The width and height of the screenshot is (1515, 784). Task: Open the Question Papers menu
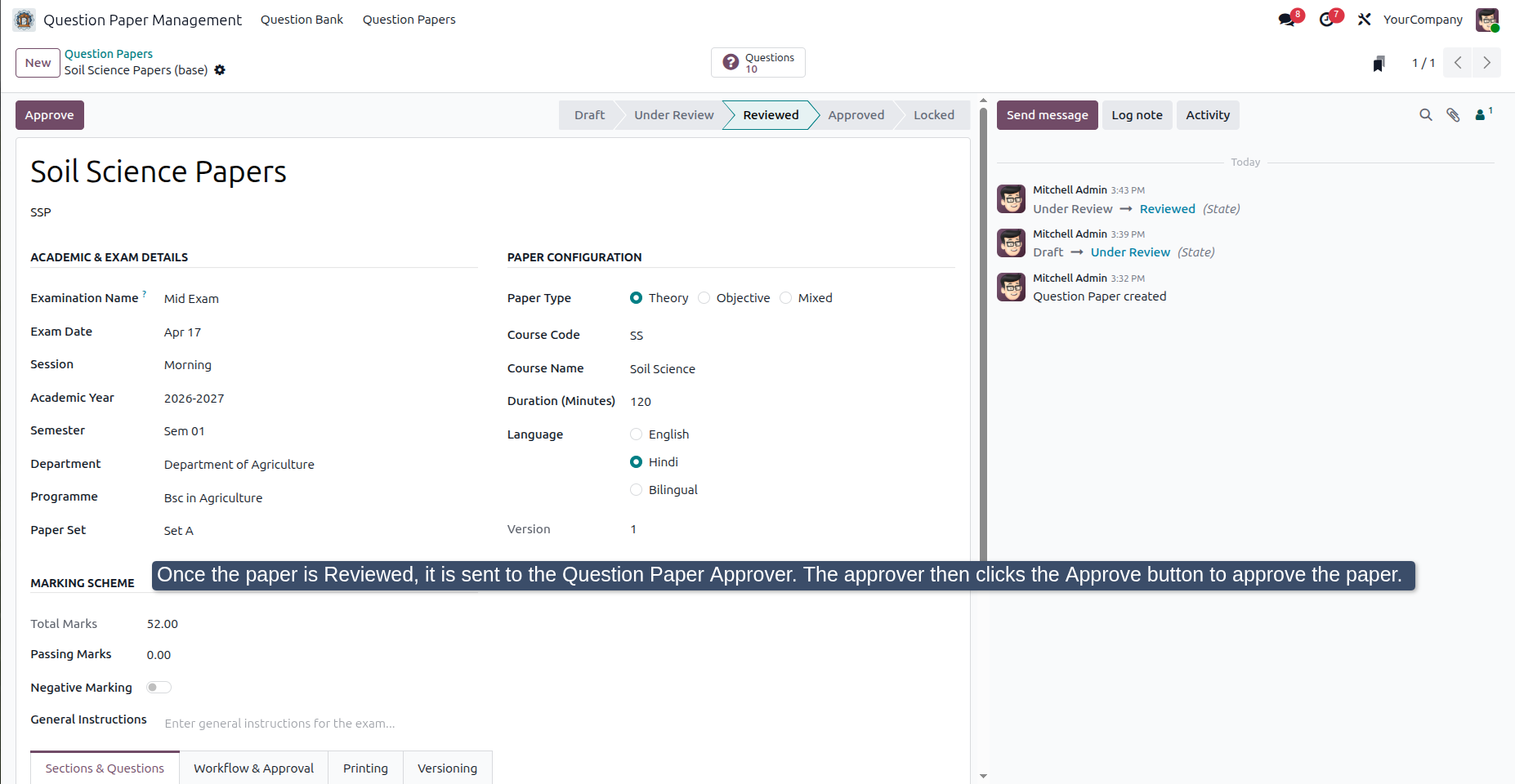pos(409,20)
